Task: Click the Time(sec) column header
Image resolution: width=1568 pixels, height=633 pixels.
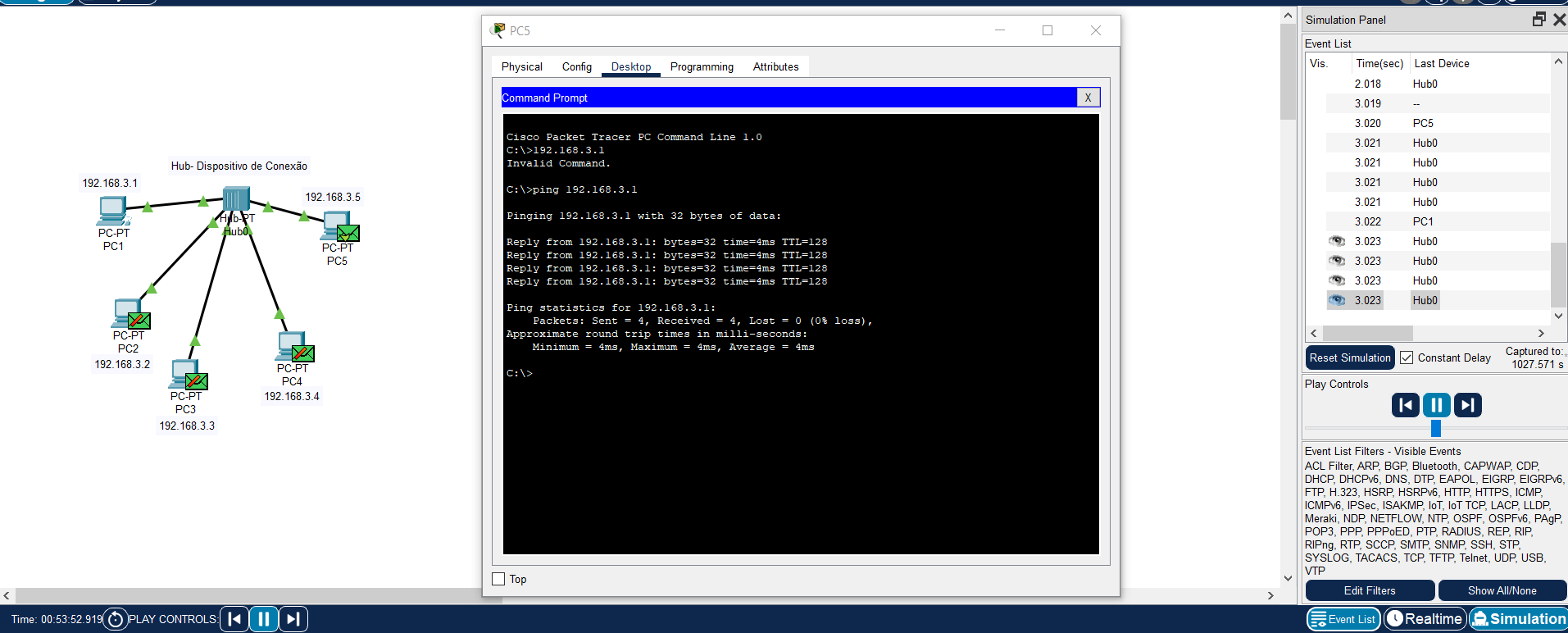Action: tap(1379, 63)
